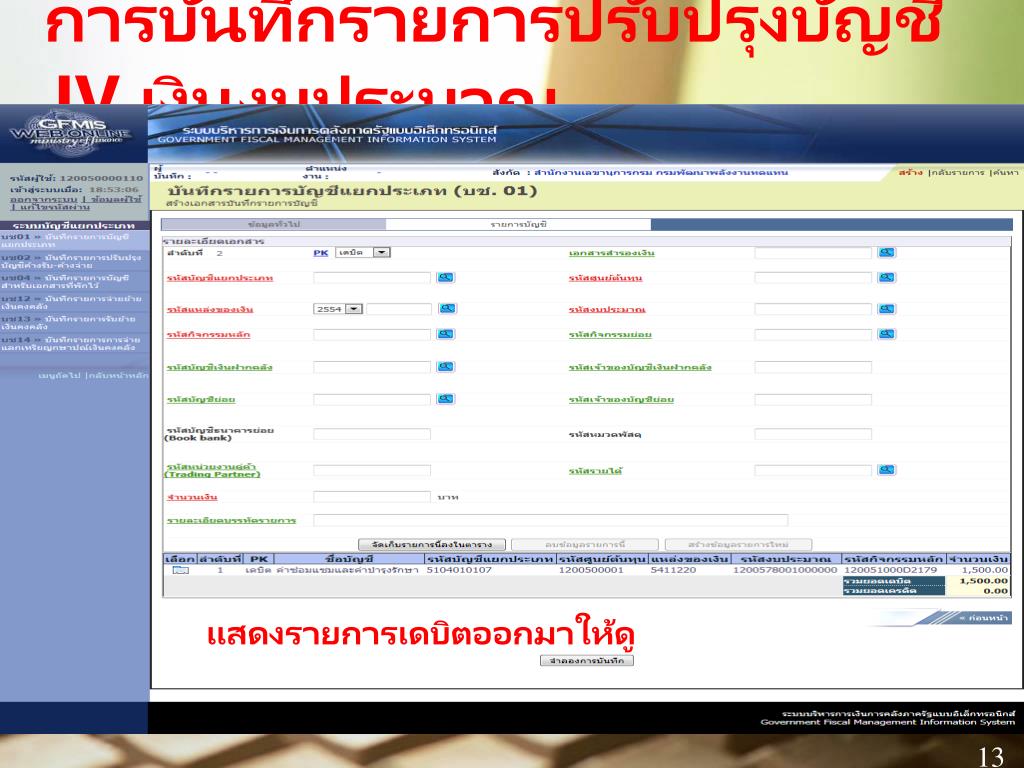Viewport: 1024px width, 768px height.
Task: Select บช13 menu item in sidebar
Action: 74,323
